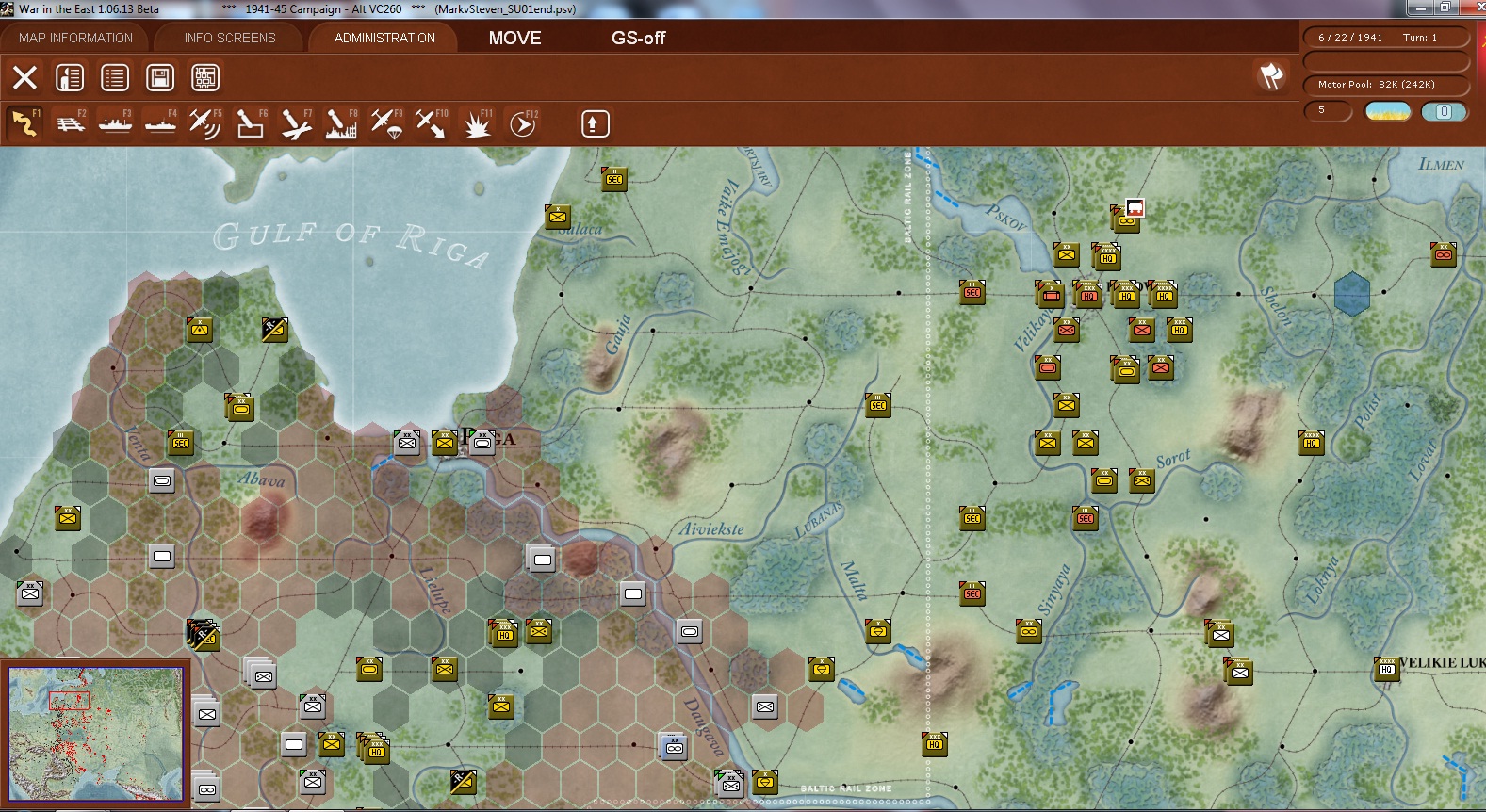Click the X exit icon in Administration toolbar
The height and width of the screenshot is (812, 1486).
point(24,77)
